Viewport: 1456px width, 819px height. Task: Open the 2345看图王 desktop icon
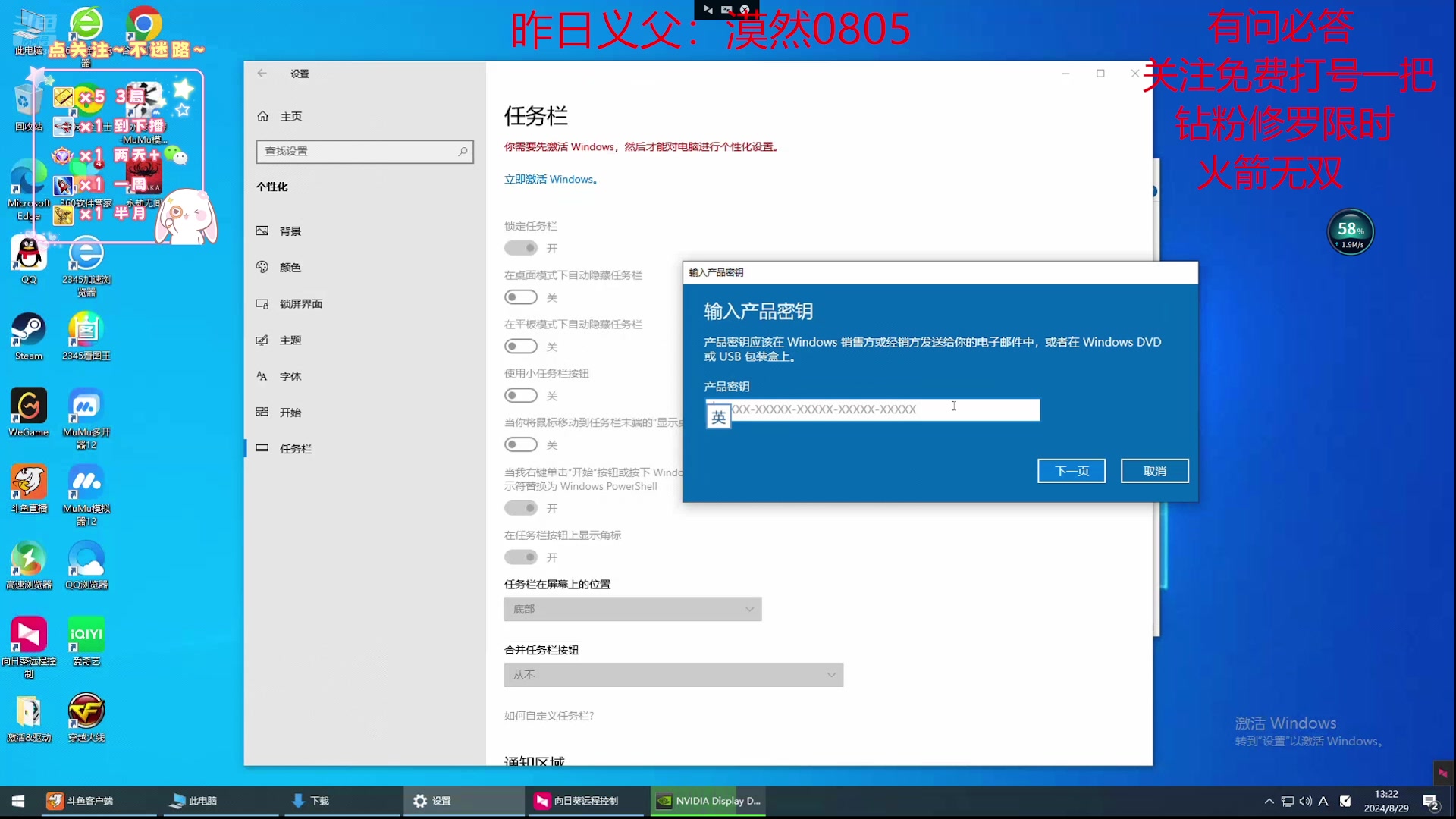click(86, 336)
